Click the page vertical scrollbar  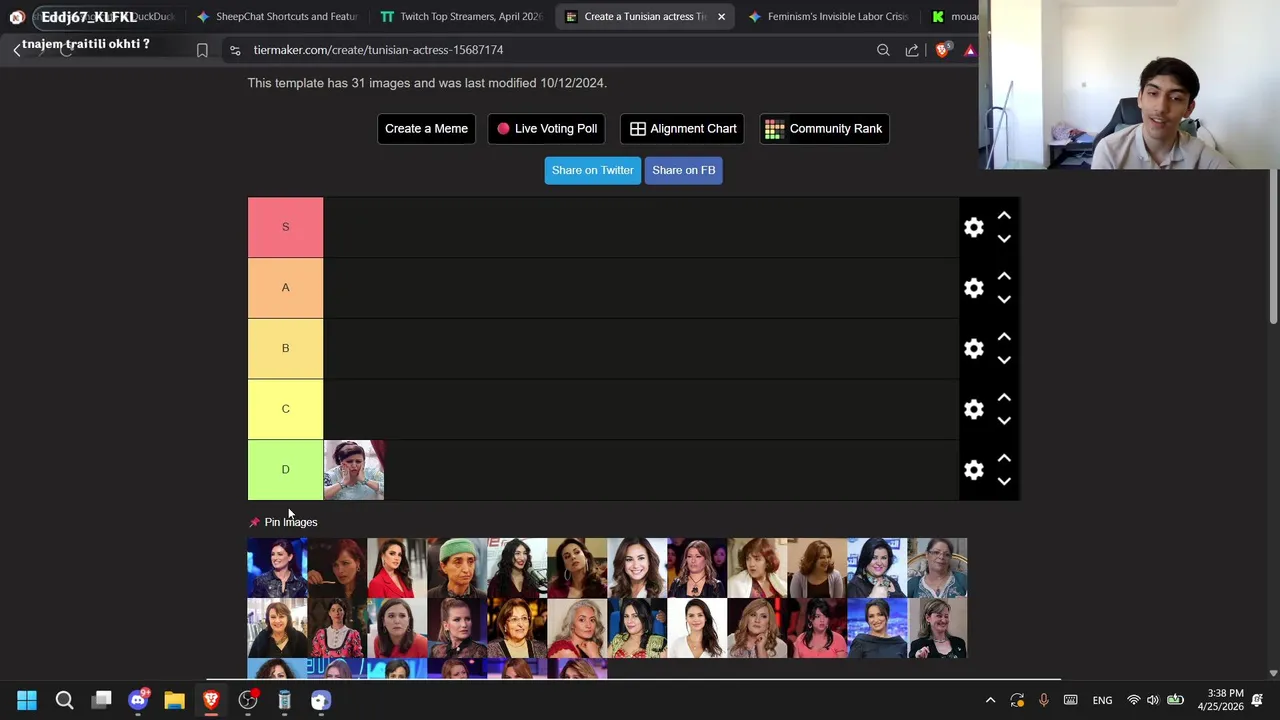click(1273, 247)
